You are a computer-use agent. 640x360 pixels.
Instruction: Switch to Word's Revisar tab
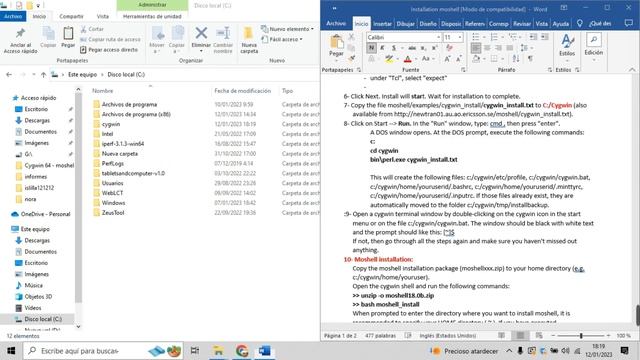(x=522, y=24)
